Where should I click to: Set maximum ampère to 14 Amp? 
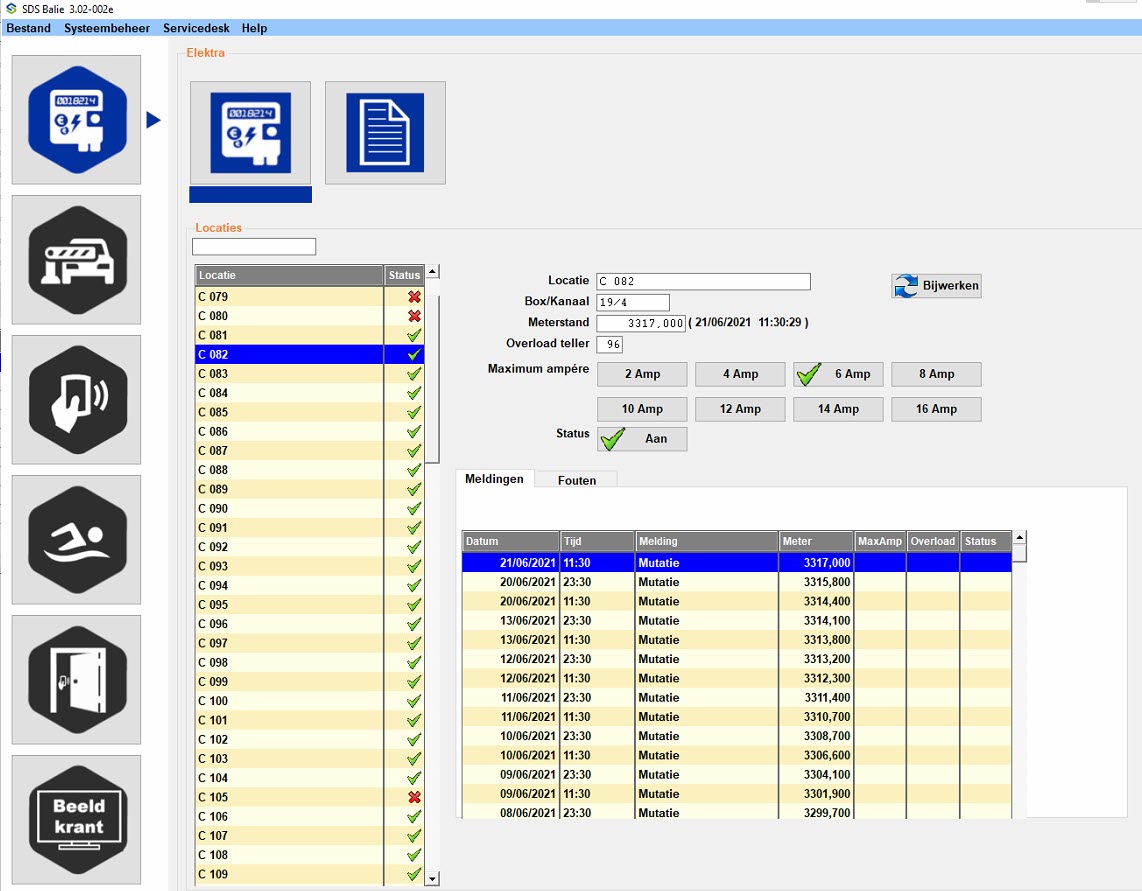pyautogui.click(x=838, y=409)
